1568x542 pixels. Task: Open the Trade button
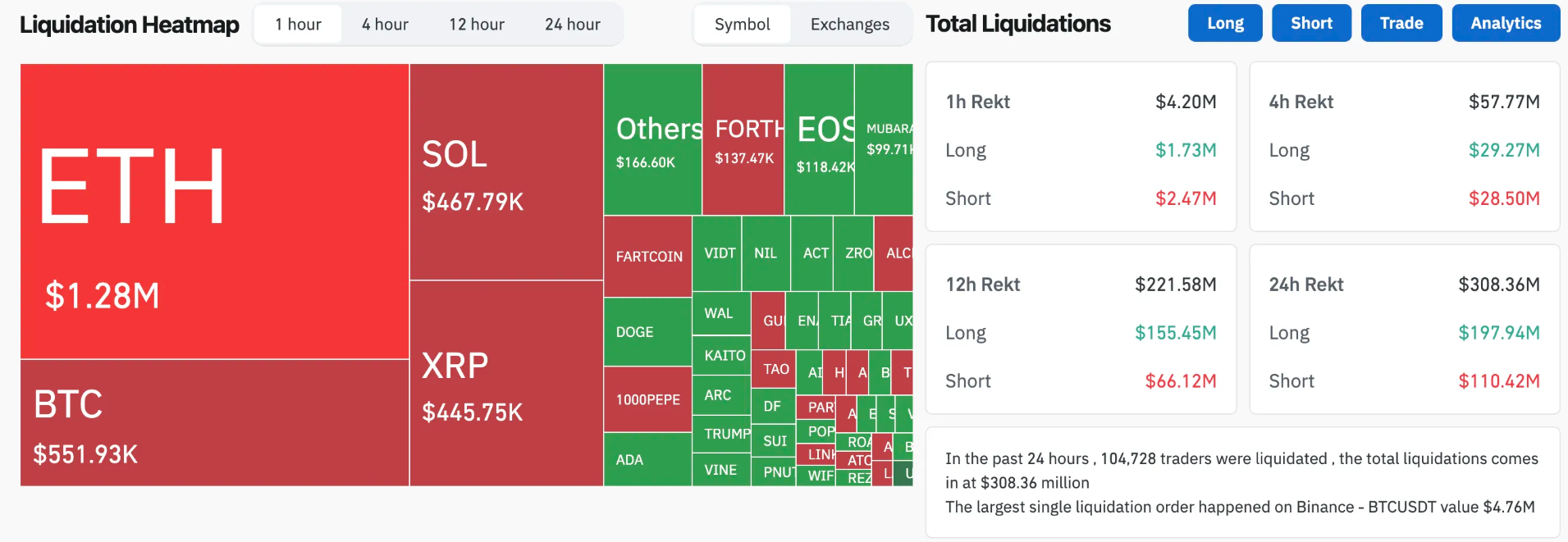tap(1401, 23)
